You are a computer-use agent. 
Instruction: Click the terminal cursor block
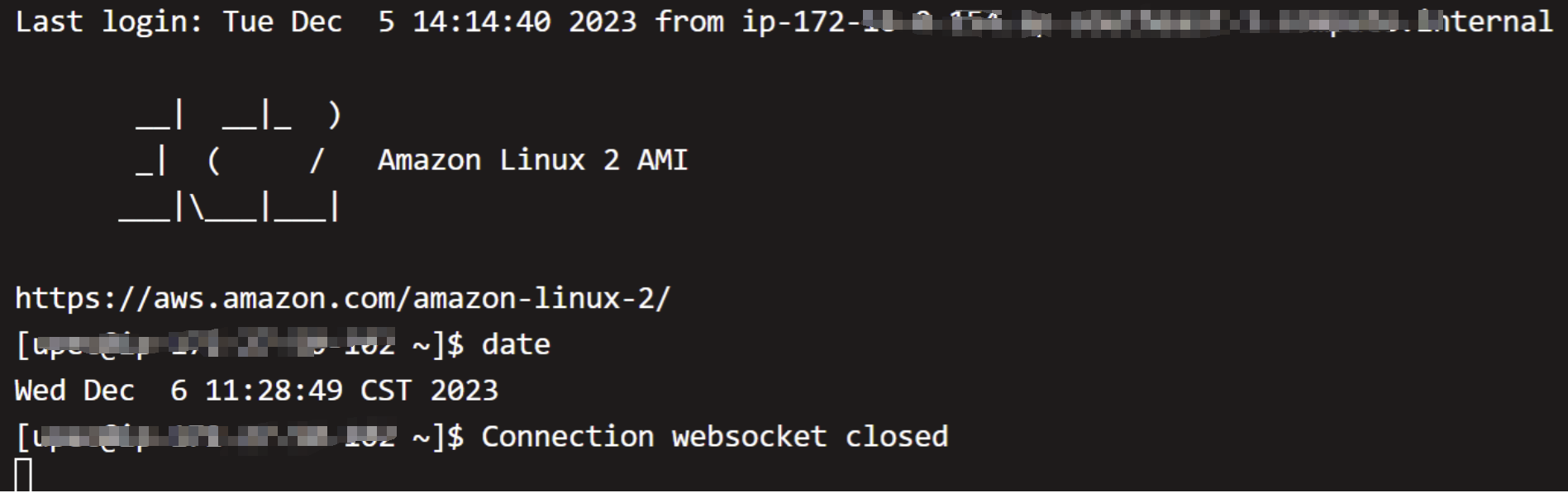click(24, 476)
